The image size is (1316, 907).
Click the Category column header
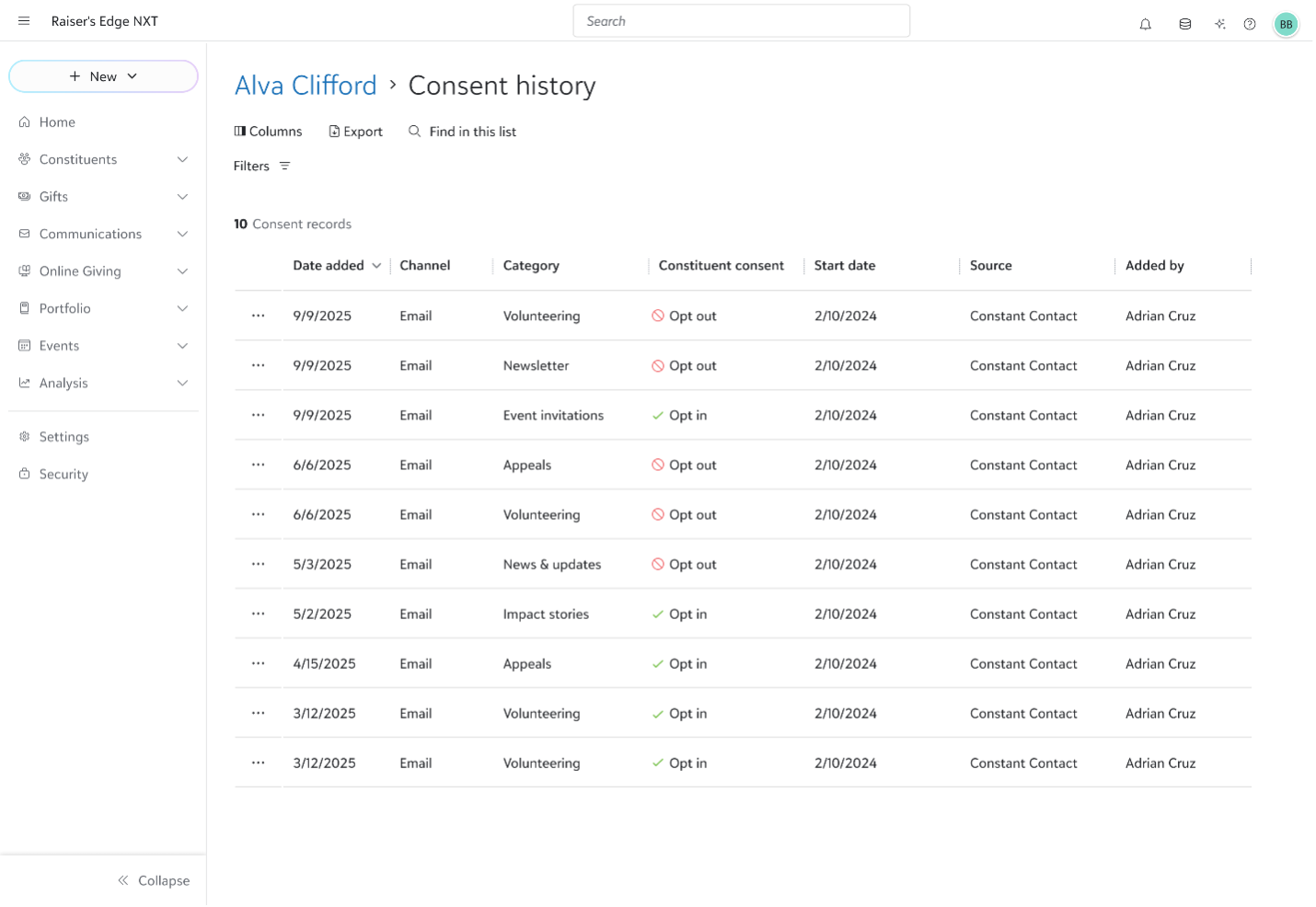(531, 265)
